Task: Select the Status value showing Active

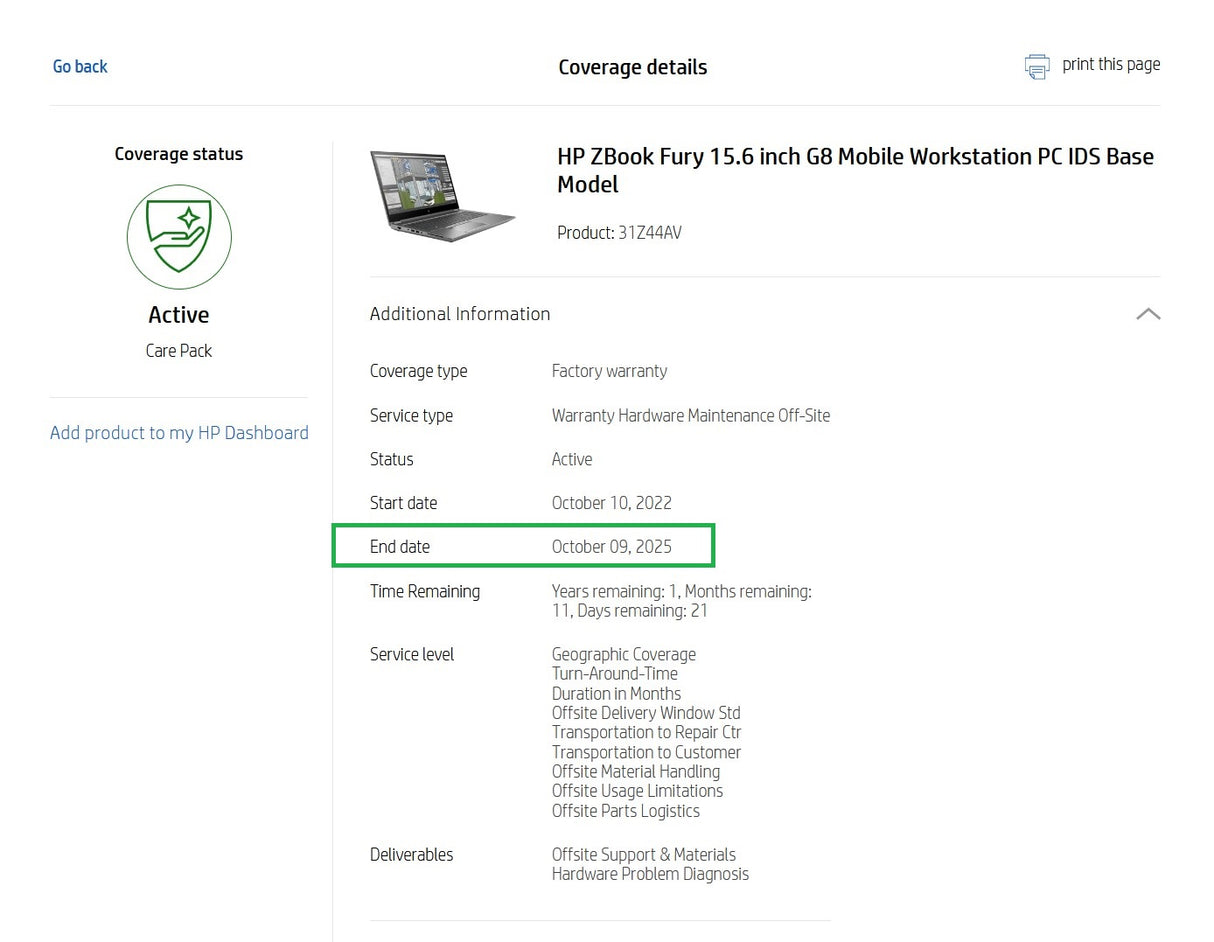Action: click(571, 459)
